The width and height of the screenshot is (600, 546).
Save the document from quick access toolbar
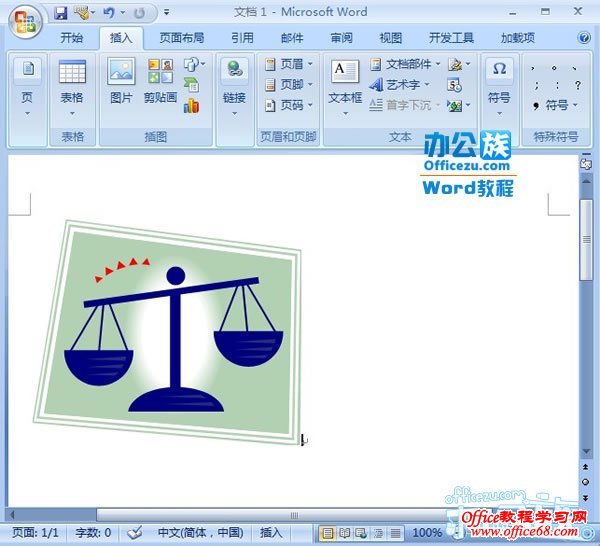tap(60, 13)
